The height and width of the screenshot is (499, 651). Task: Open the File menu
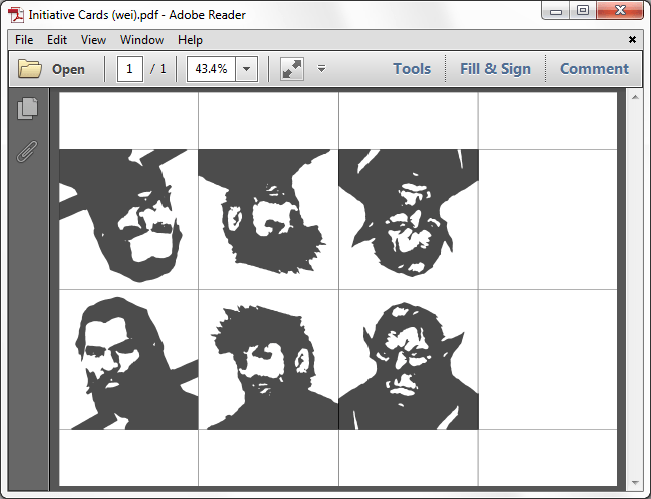click(x=24, y=40)
